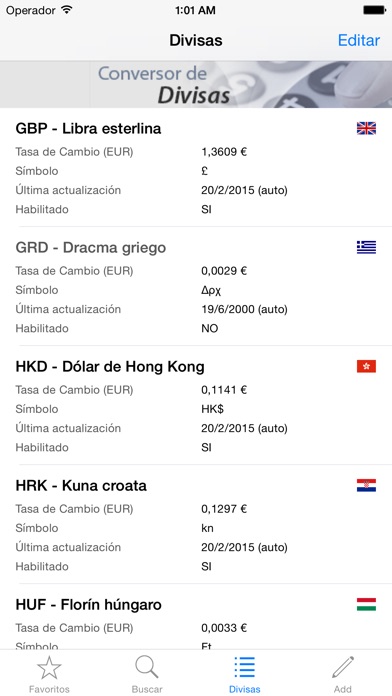Tap the Greek flag icon

coord(366,247)
